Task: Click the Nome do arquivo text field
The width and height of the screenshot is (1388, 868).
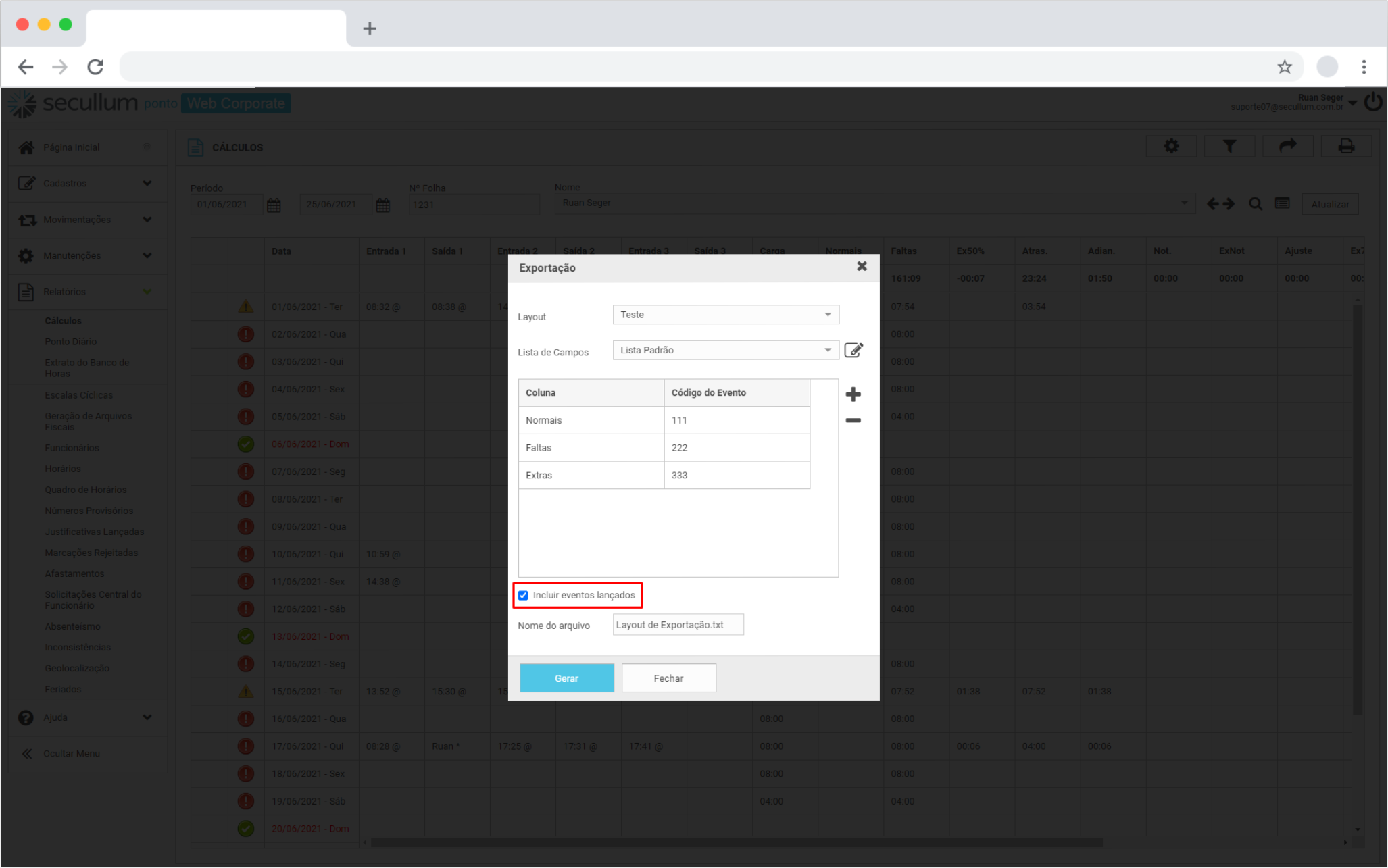Action: [678, 625]
